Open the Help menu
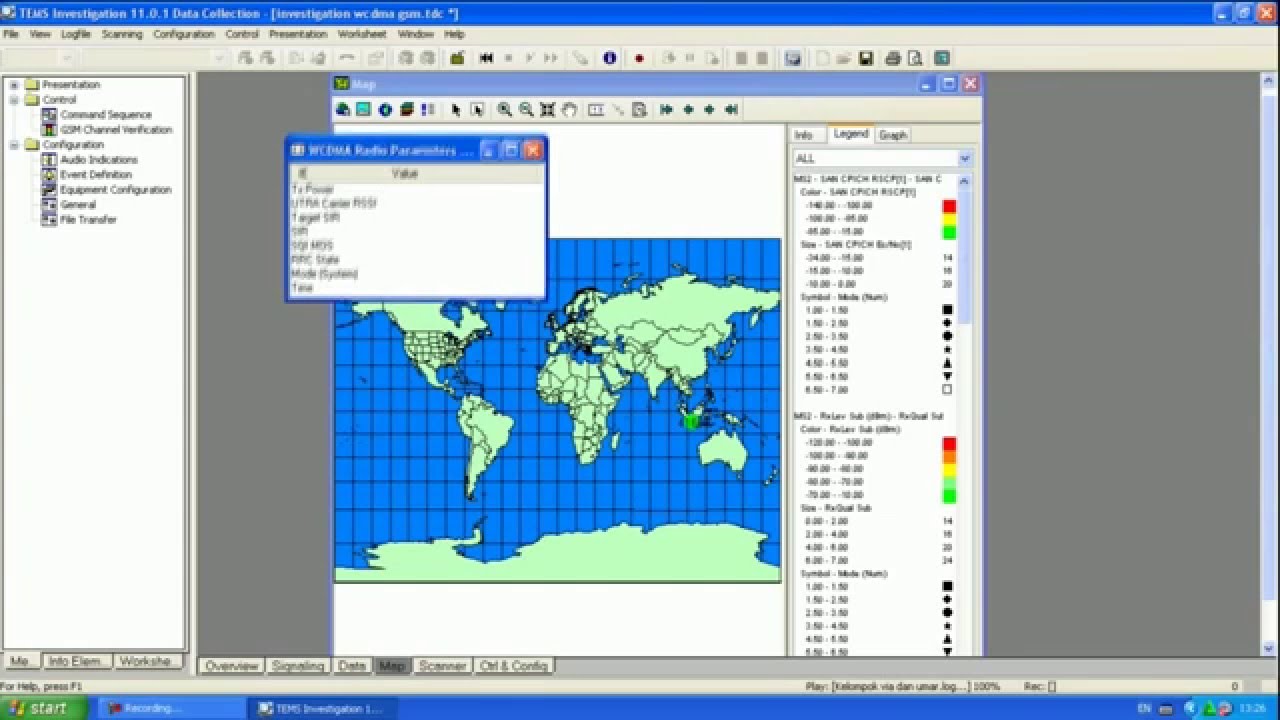 click(455, 34)
